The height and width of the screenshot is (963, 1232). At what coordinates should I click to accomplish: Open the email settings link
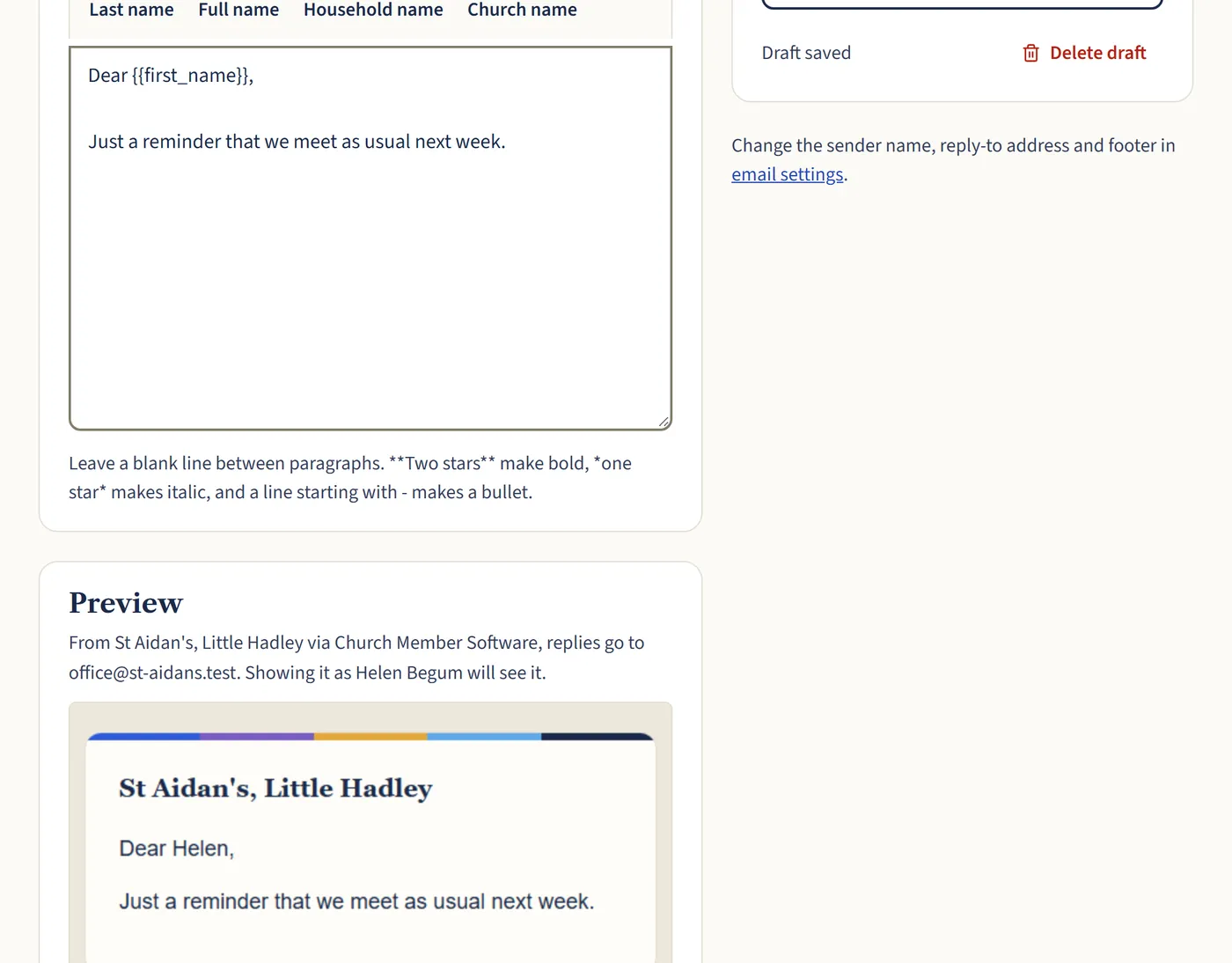pyautogui.click(x=787, y=174)
